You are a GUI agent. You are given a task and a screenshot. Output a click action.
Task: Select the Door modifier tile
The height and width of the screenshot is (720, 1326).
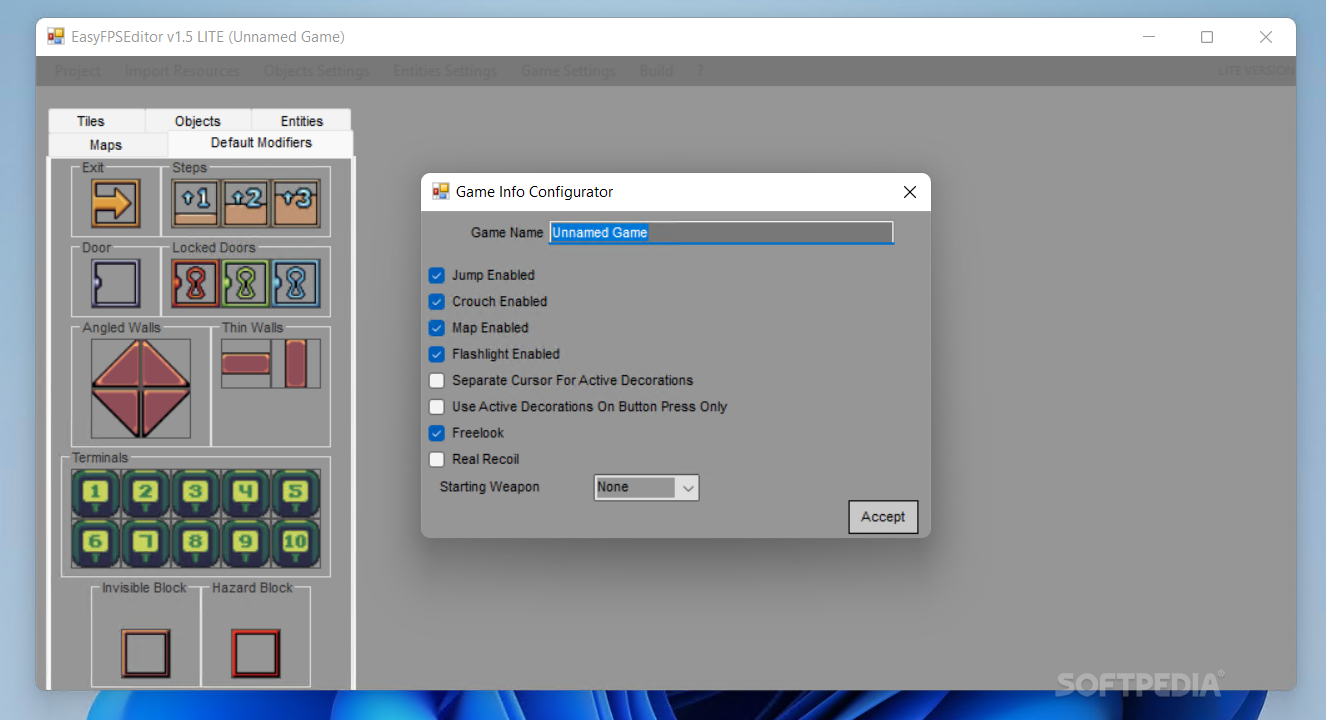point(116,284)
